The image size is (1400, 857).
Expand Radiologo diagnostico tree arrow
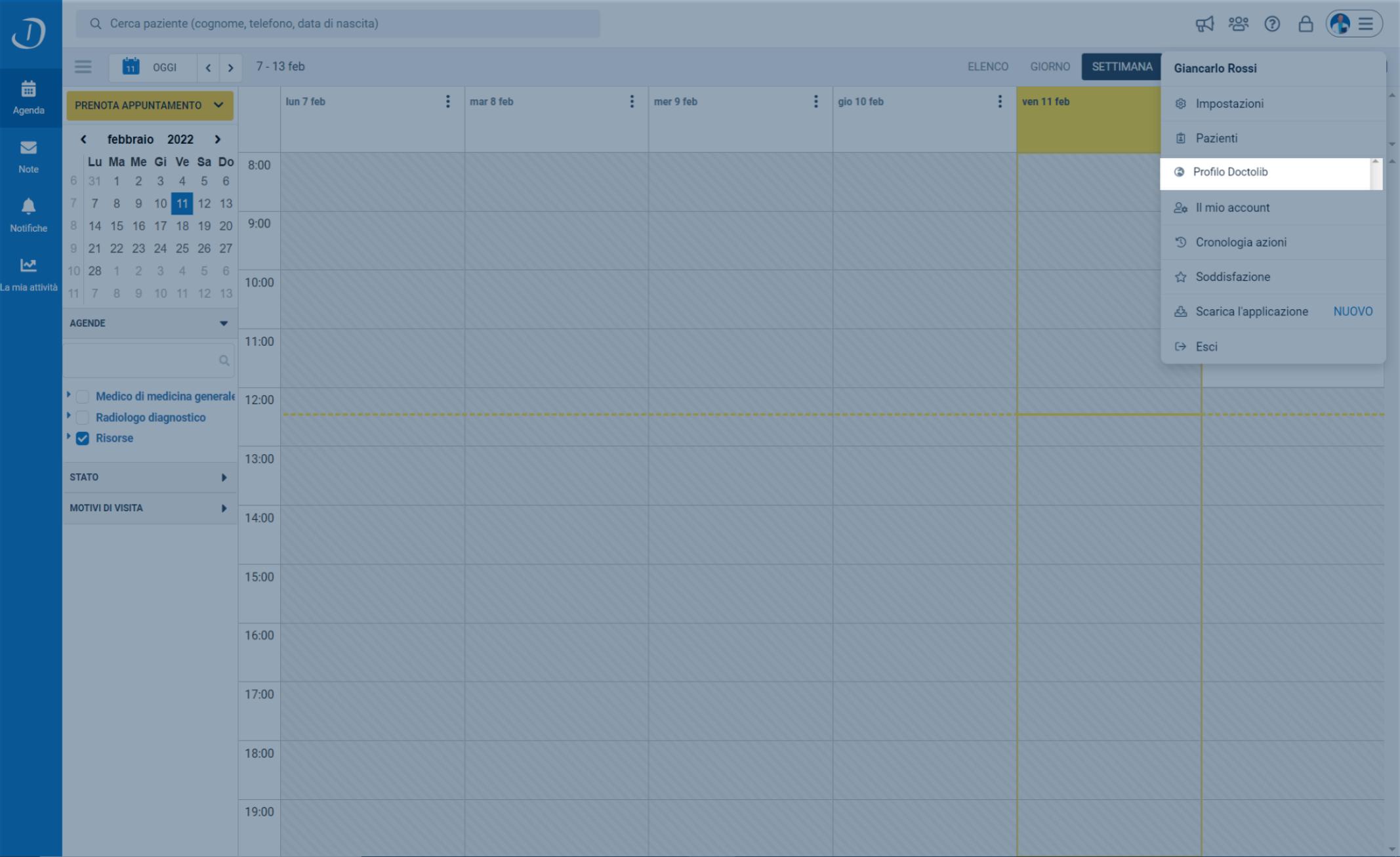tap(68, 415)
